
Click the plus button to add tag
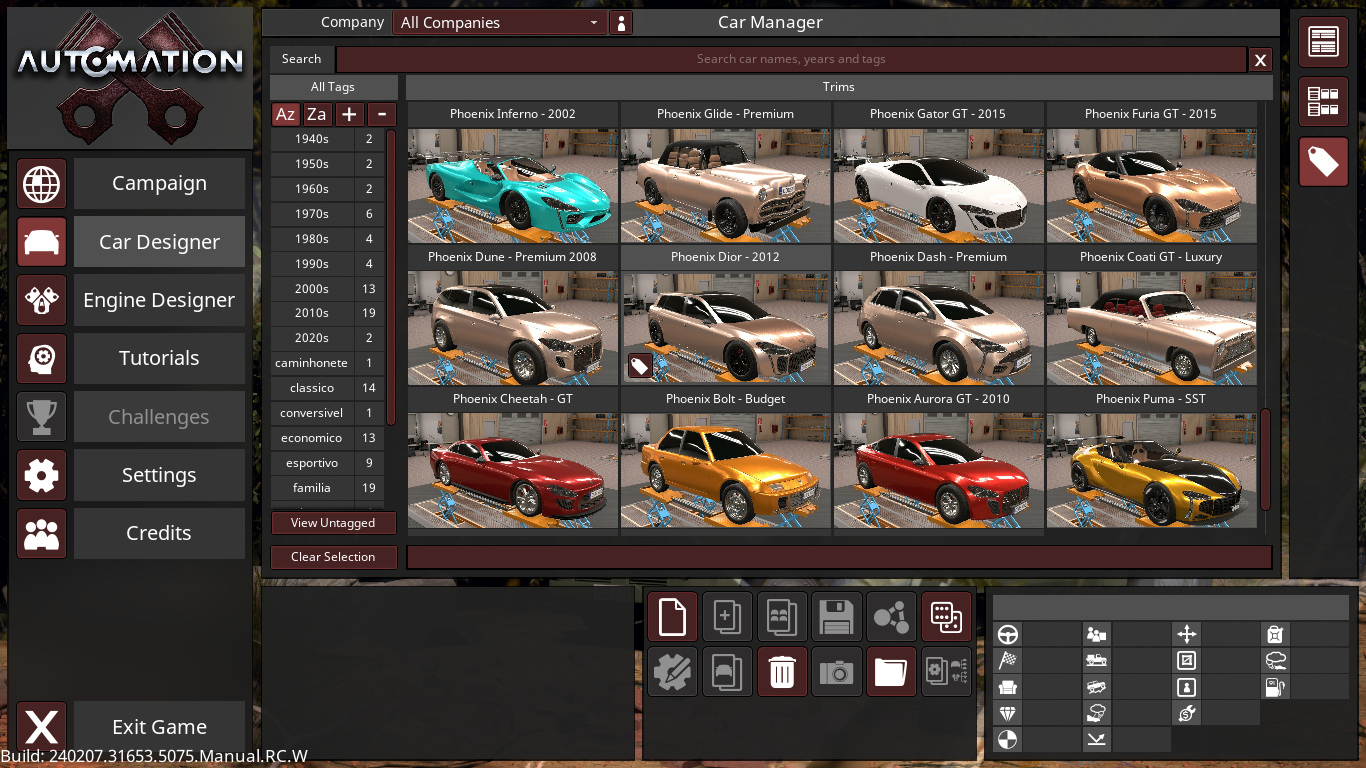(x=349, y=114)
